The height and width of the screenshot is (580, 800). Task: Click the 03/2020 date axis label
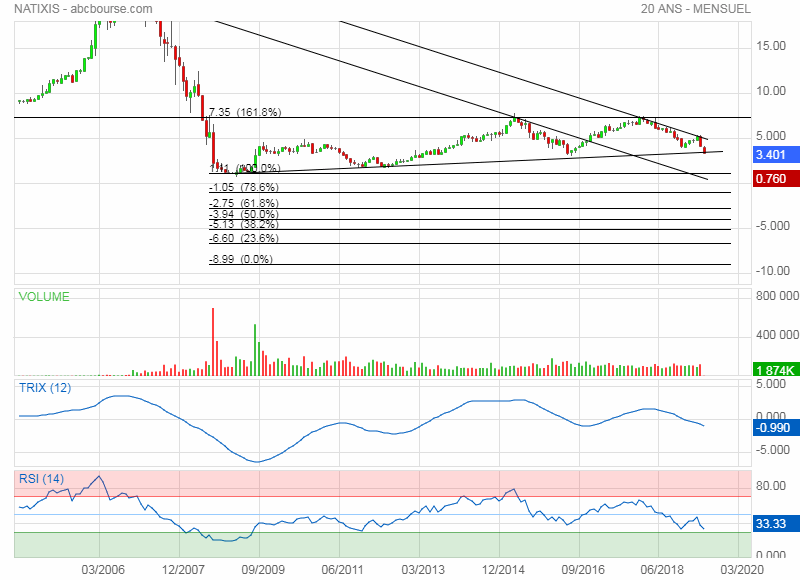tap(742, 569)
